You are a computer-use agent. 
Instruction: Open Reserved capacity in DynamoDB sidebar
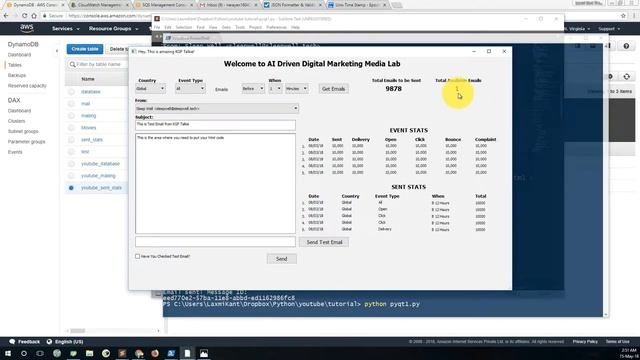pyautogui.click(x=27, y=86)
